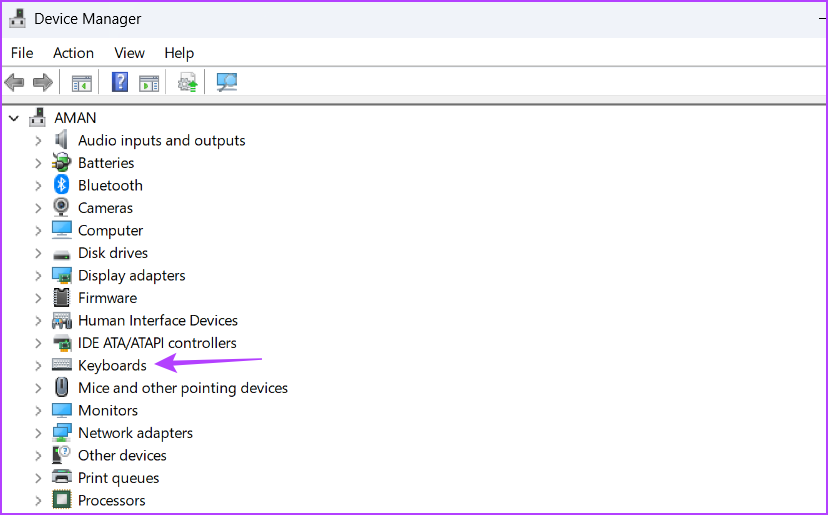Viewport: 828px width, 515px height.
Task: Expand the Keyboards category
Action: click(38, 366)
